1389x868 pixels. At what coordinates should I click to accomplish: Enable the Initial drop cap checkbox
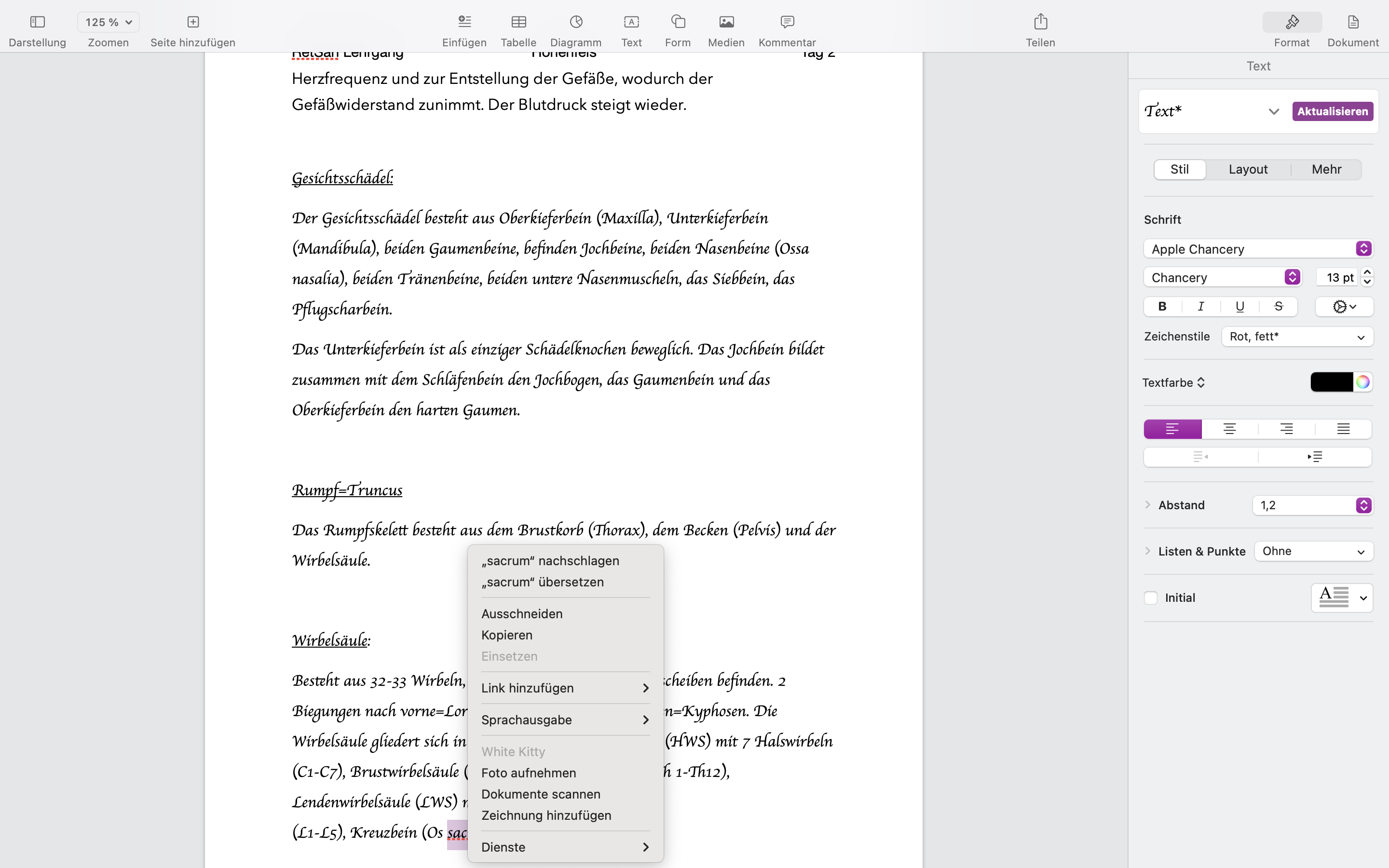[x=1151, y=597]
